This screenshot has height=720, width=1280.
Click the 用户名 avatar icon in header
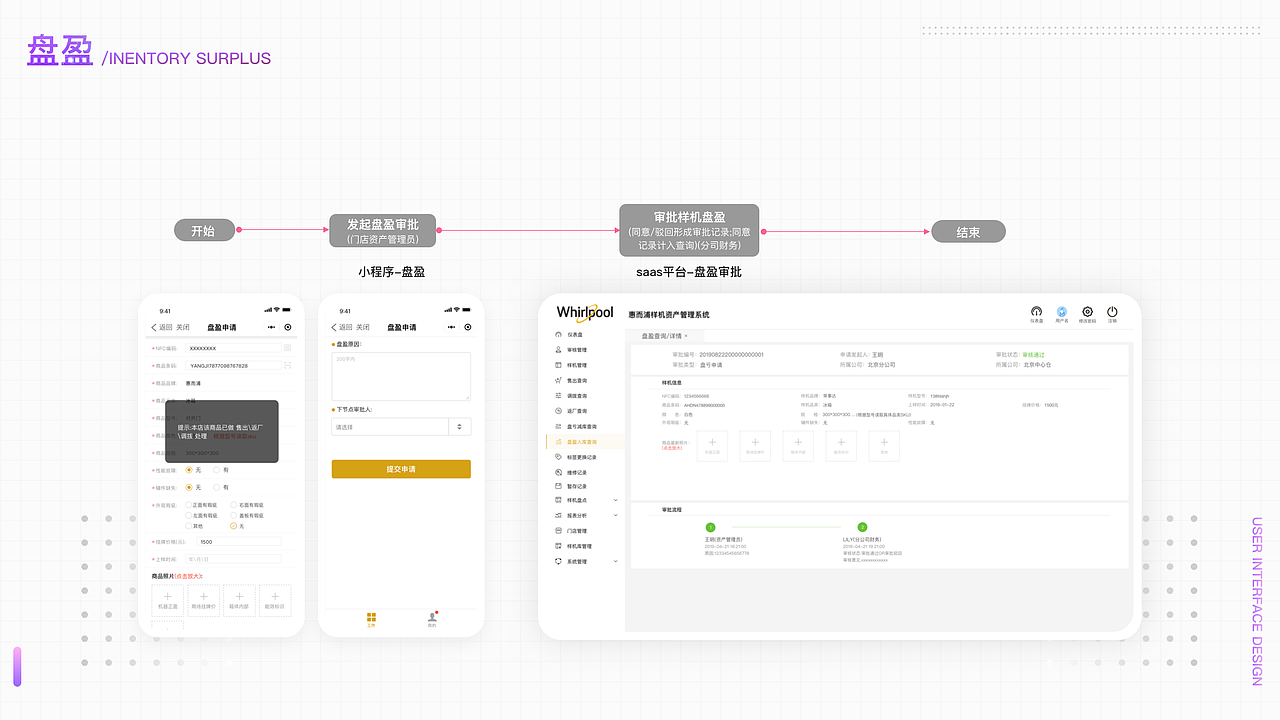point(1062,314)
